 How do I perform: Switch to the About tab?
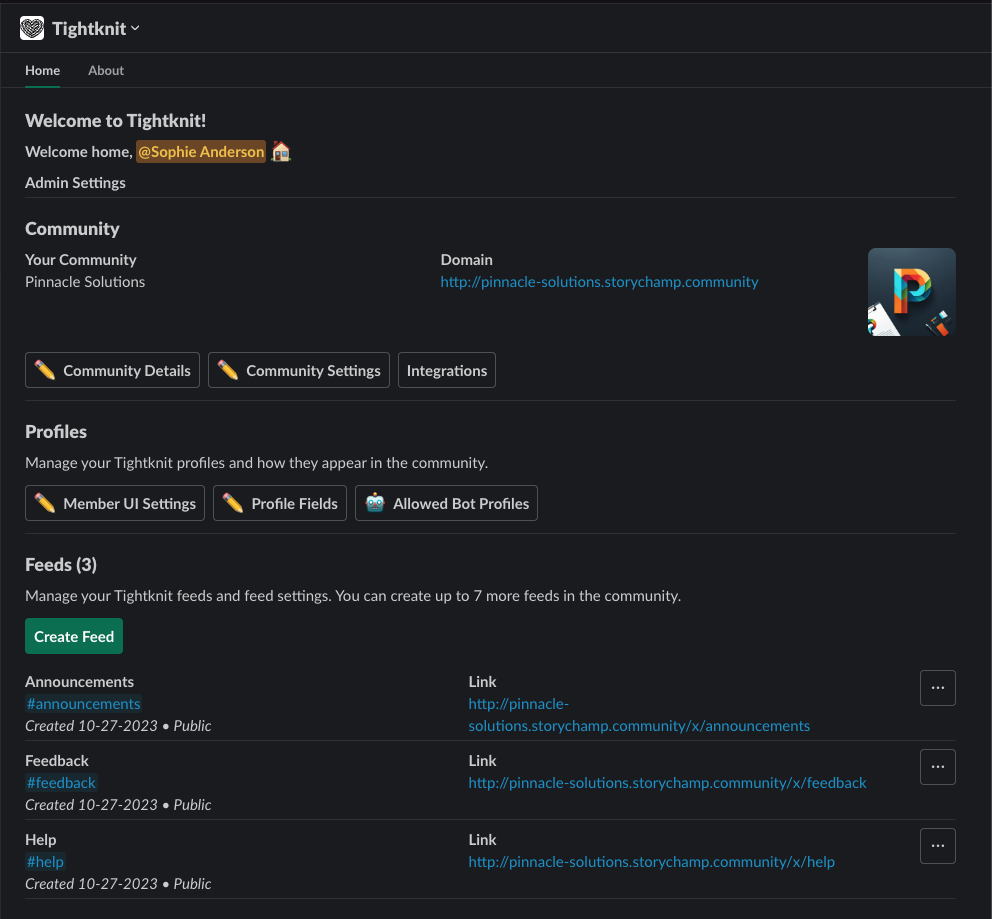(105, 70)
